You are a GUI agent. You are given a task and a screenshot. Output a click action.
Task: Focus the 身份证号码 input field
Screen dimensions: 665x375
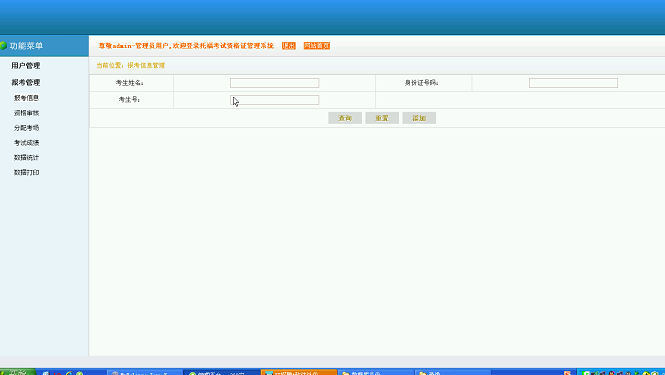pyautogui.click(x=573, y=83)
